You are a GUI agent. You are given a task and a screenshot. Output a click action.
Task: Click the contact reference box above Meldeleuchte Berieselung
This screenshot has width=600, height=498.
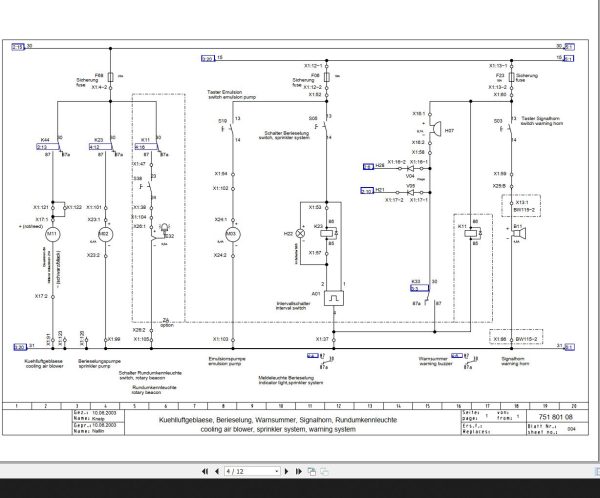(x=313, y=356)
